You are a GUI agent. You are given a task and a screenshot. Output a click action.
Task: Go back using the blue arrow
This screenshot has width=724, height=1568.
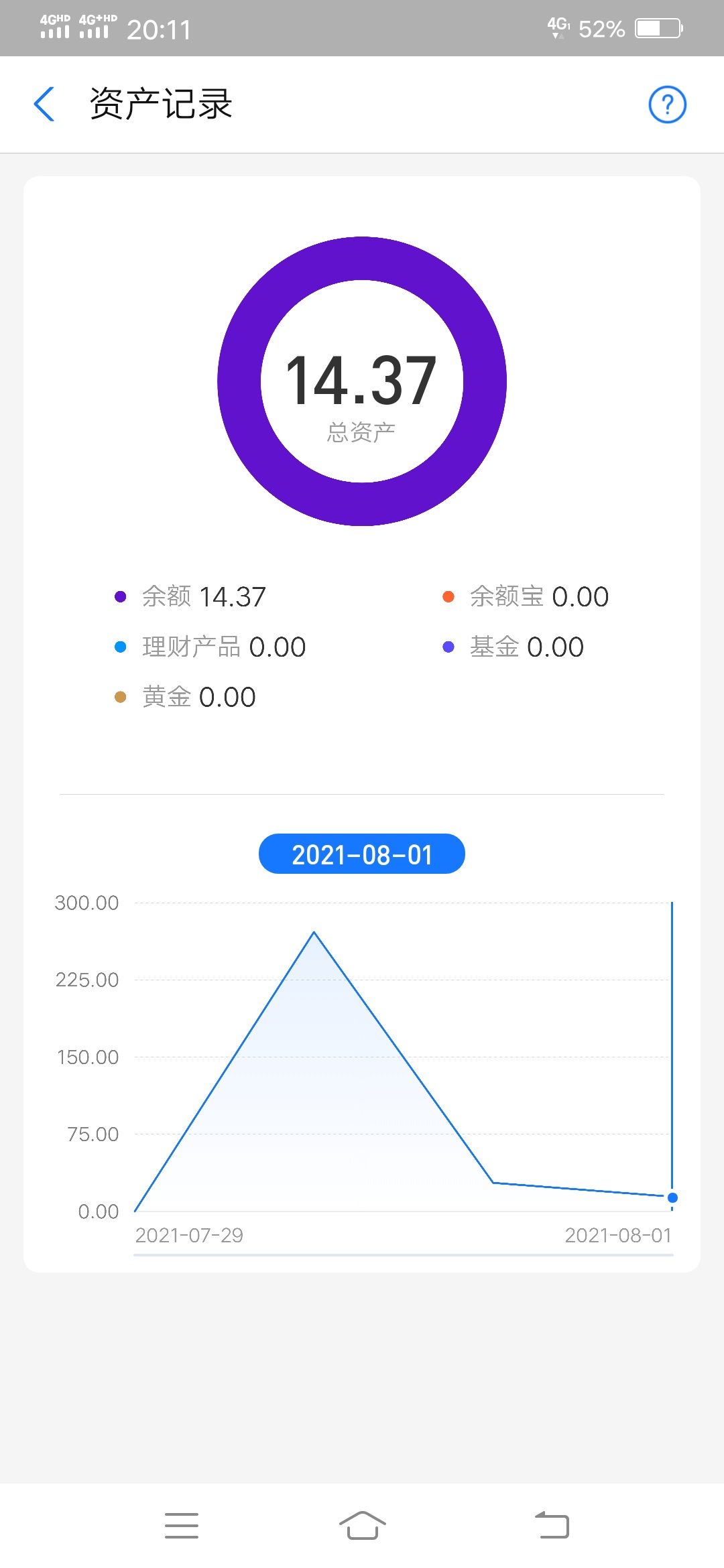pyautogui.click(x=44, y=105)
